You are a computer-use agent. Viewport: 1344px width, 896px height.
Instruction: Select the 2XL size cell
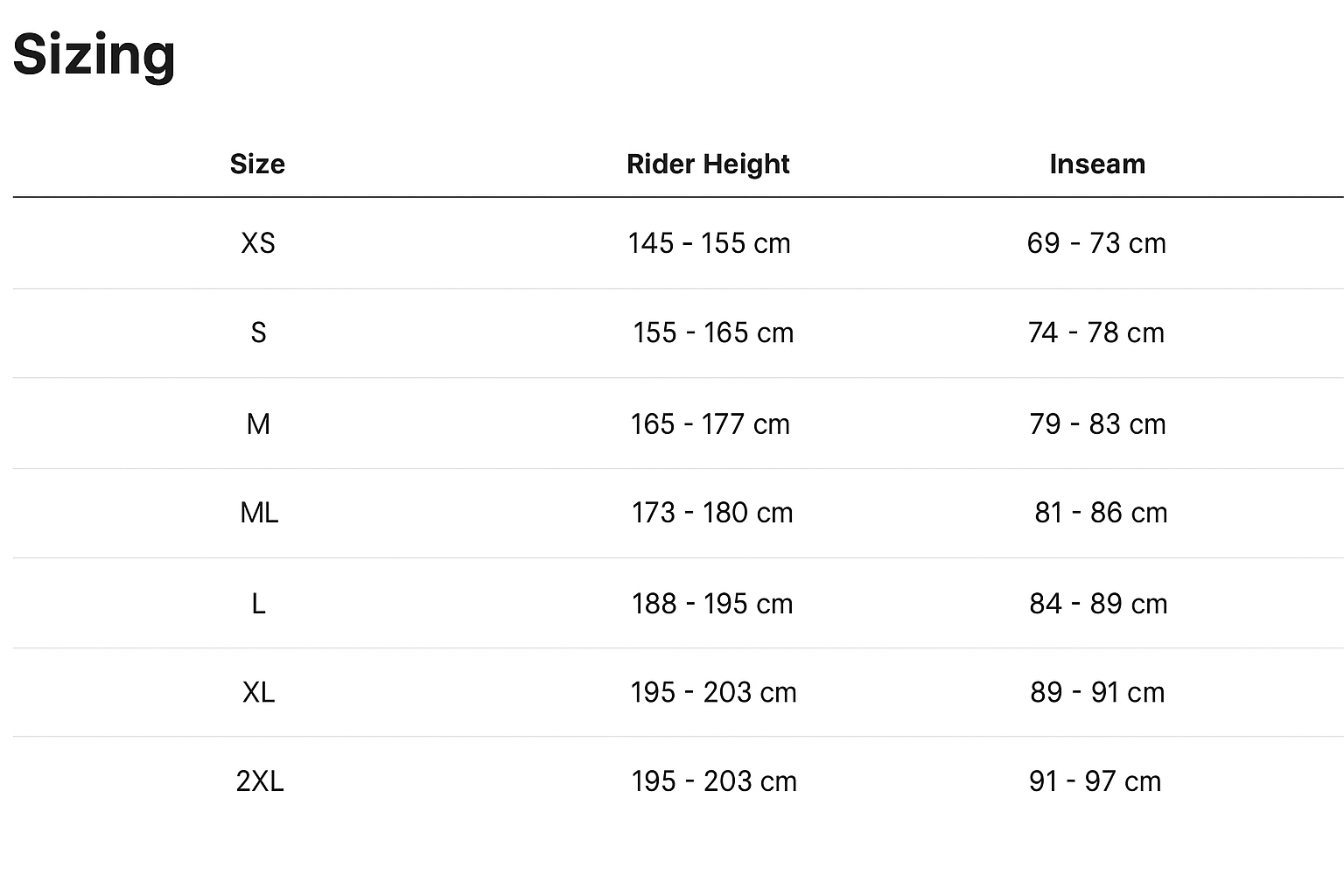(260, 781)
